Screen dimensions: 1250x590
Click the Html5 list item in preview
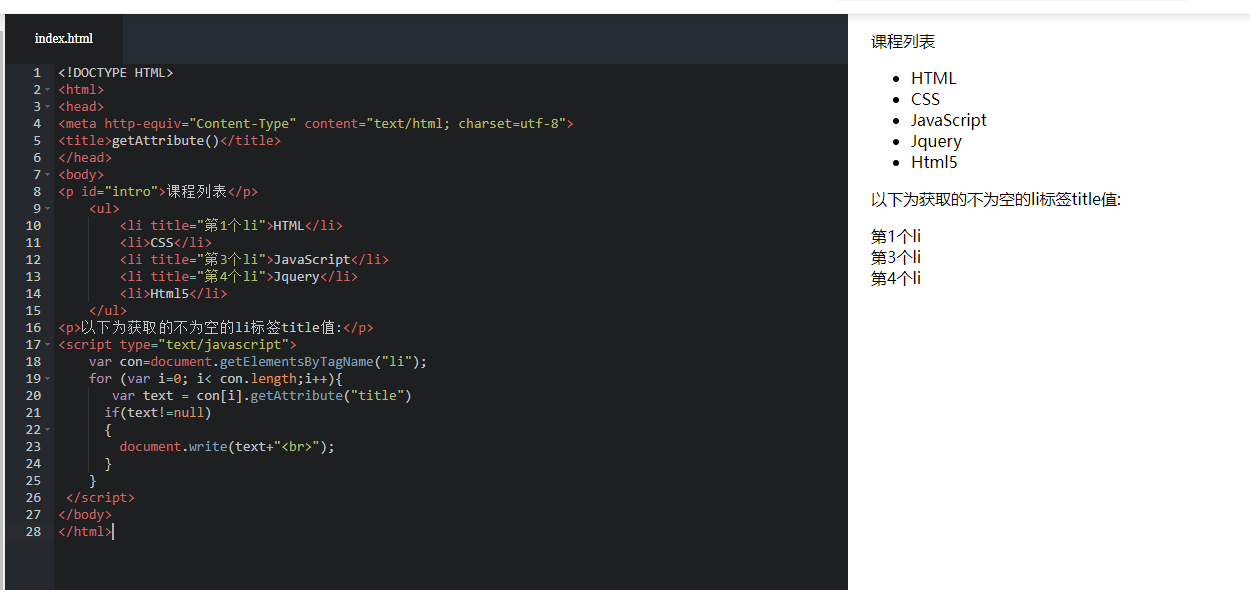pyautogui.click(x=934, y=162)
